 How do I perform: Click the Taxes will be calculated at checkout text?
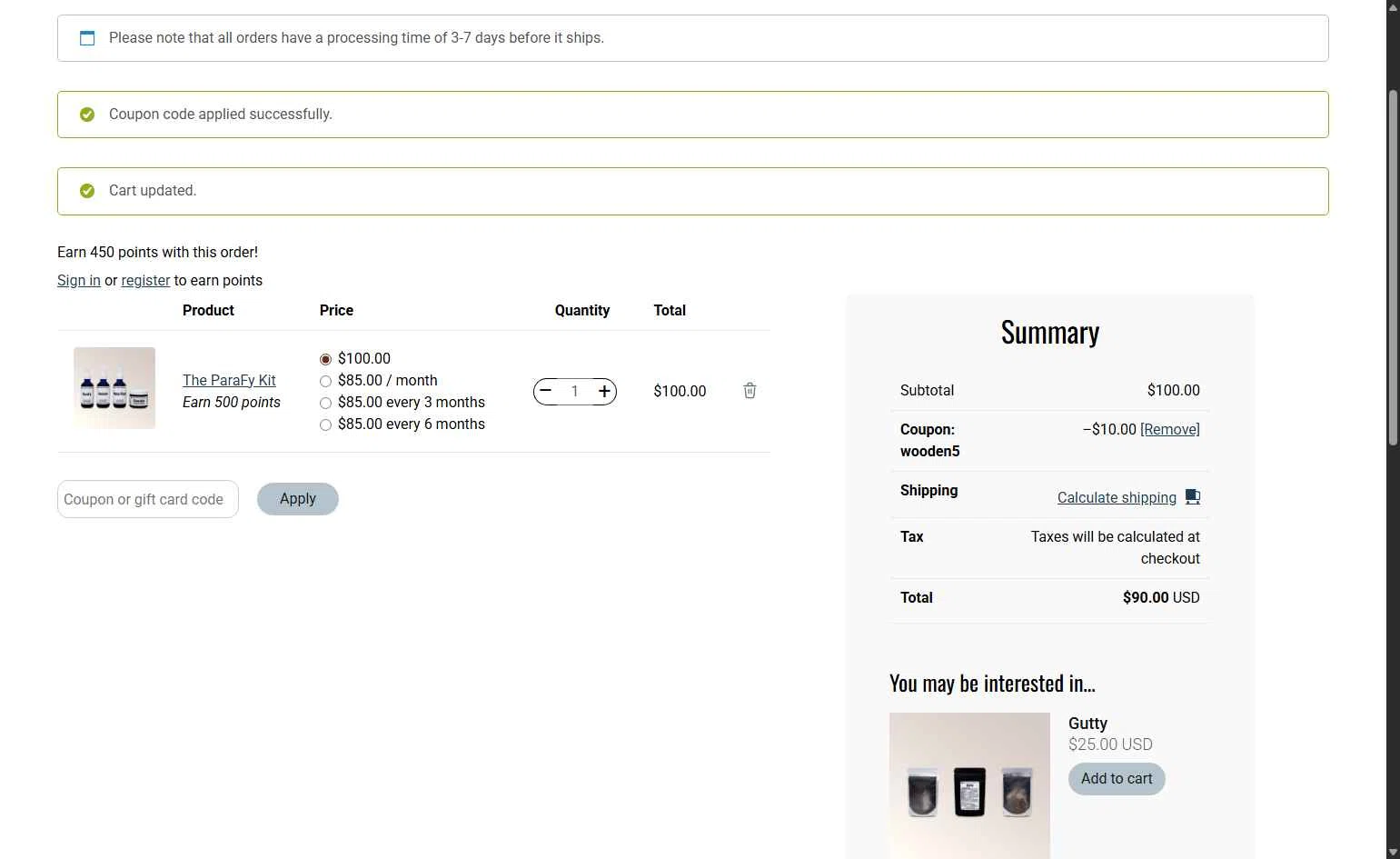[1116, 547]
